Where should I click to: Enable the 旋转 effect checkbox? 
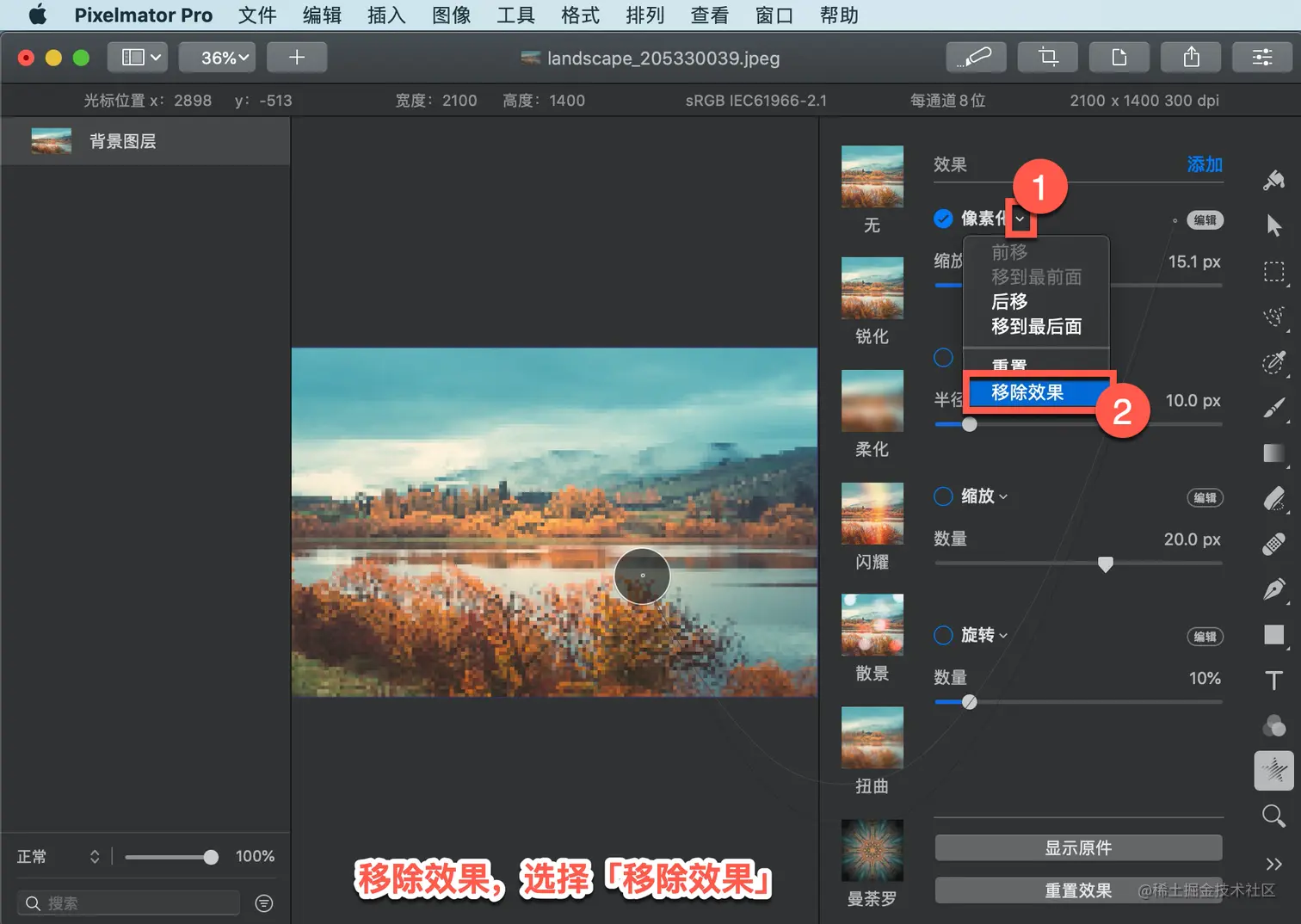[x=943, y=636]
